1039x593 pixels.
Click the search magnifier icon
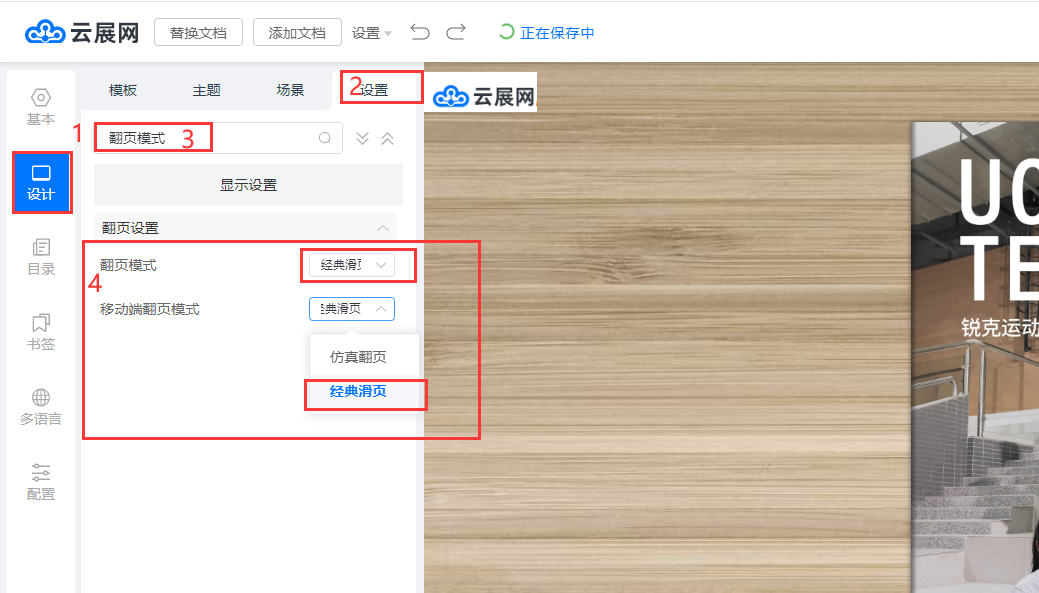325,138
